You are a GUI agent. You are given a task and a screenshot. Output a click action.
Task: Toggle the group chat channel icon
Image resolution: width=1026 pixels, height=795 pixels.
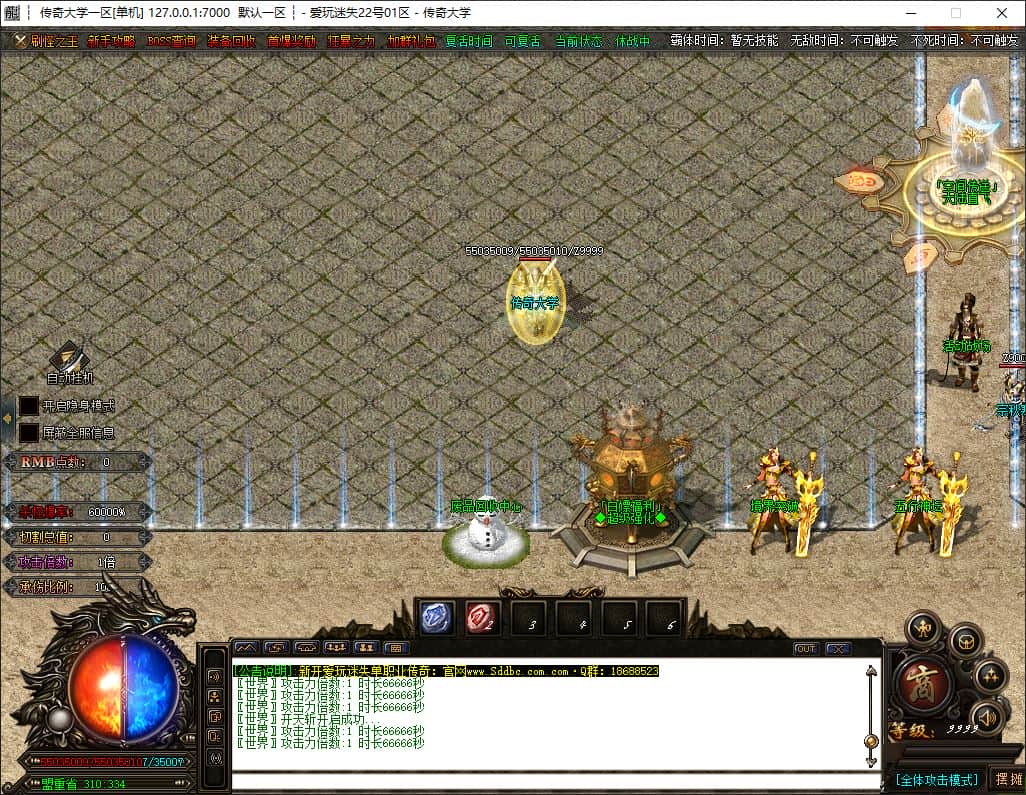pos(215,697)
